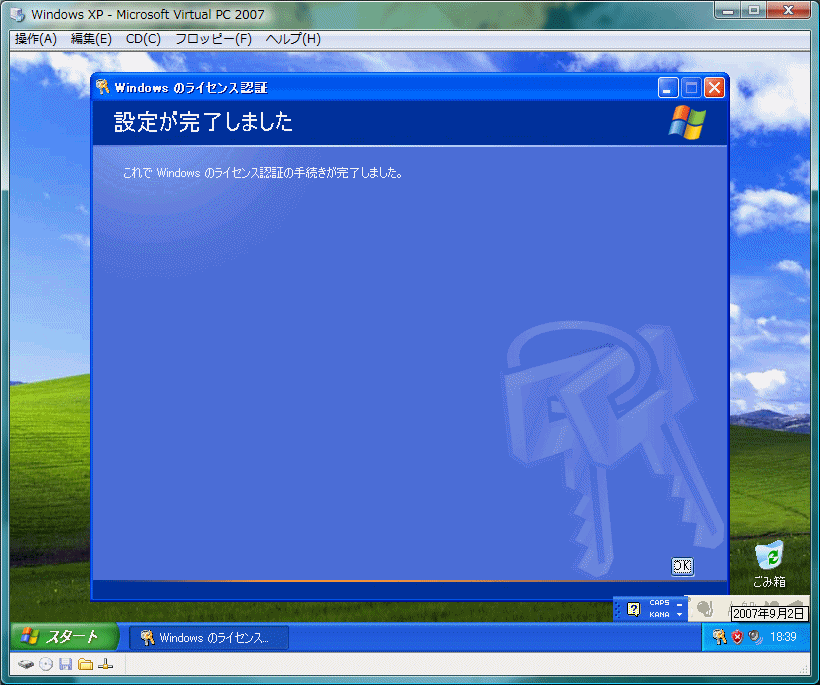
Task: Select the Windows のライセンス taskbar button
Action: pyautogui.click(x=208, y=637)
